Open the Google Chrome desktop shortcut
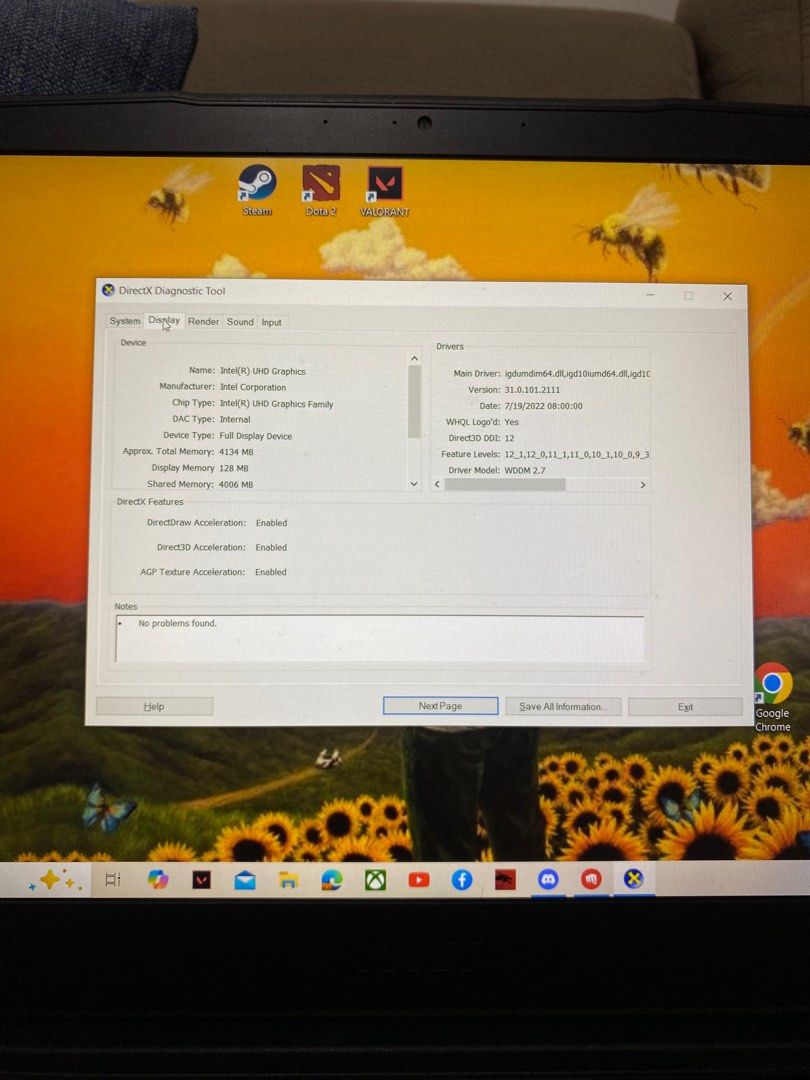This screenshot has height=1080, width=810. point(773,697)
